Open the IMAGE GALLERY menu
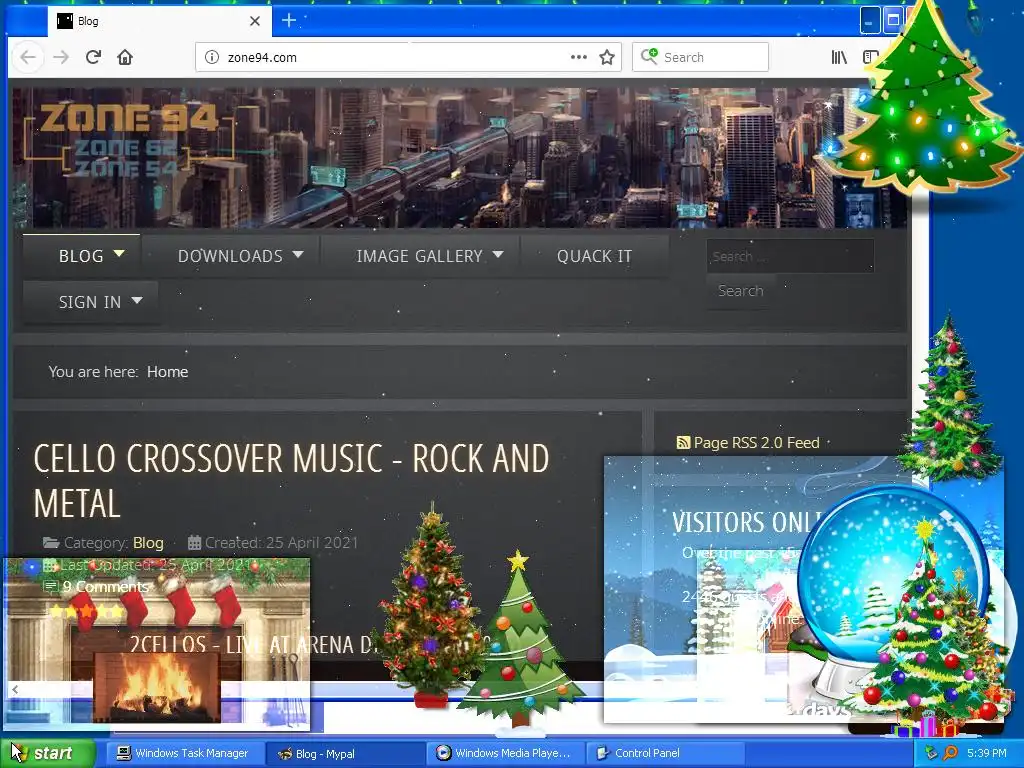 click(419, 256)
